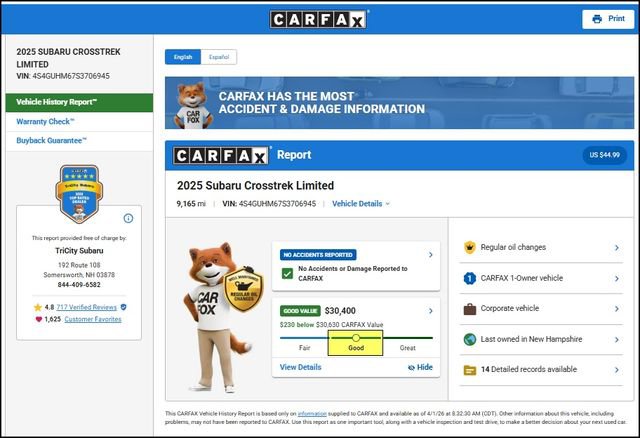Click the hide eye icon
Image resolution: width=640 pixels, height=438 pixels.
pyautogui.click(x=411, y=368)
